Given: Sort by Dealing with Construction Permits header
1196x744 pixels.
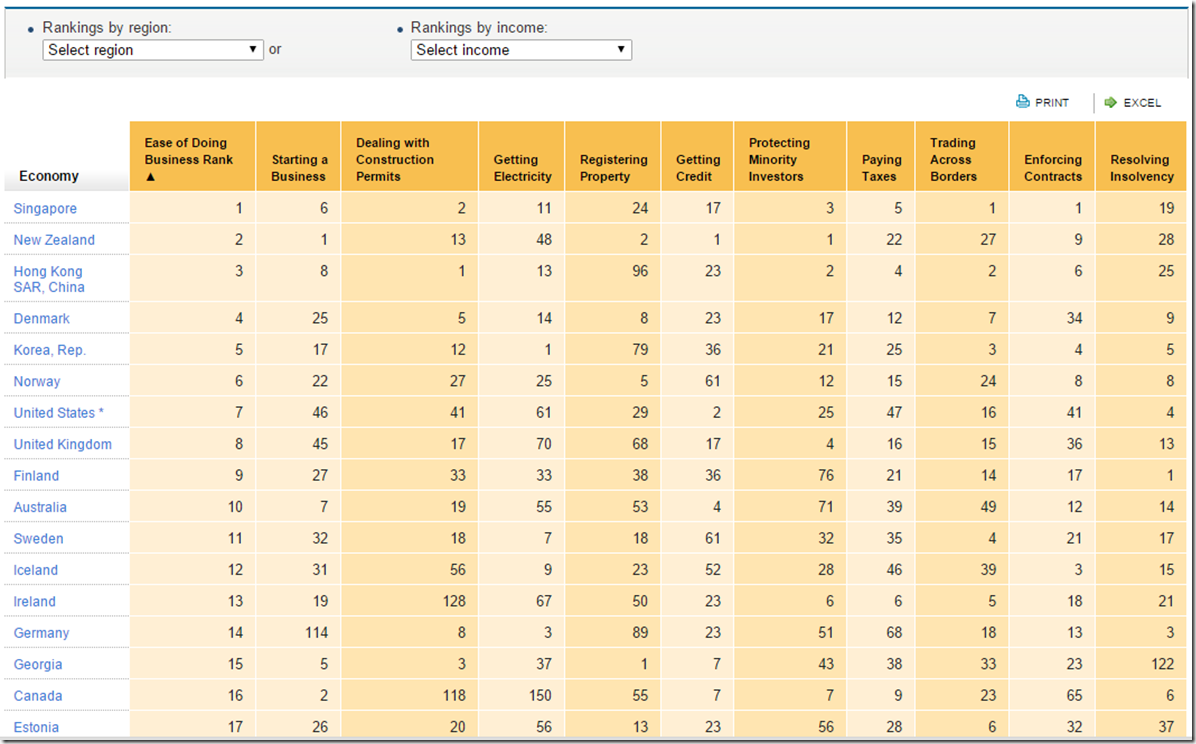Looking at the screenshot, I should (395, 160).
